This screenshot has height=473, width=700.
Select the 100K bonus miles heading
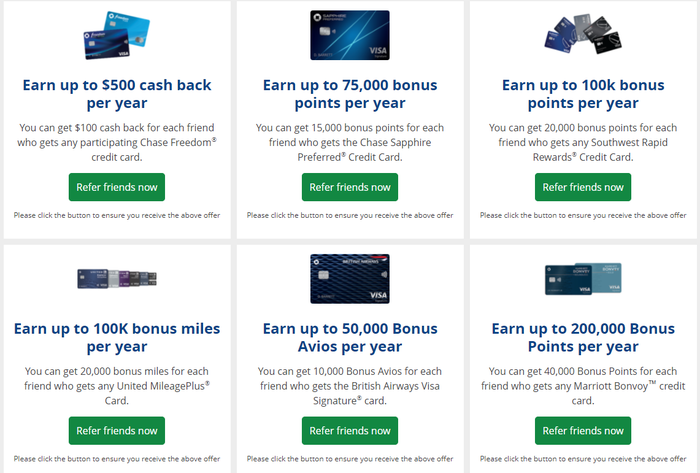[117, 337]
